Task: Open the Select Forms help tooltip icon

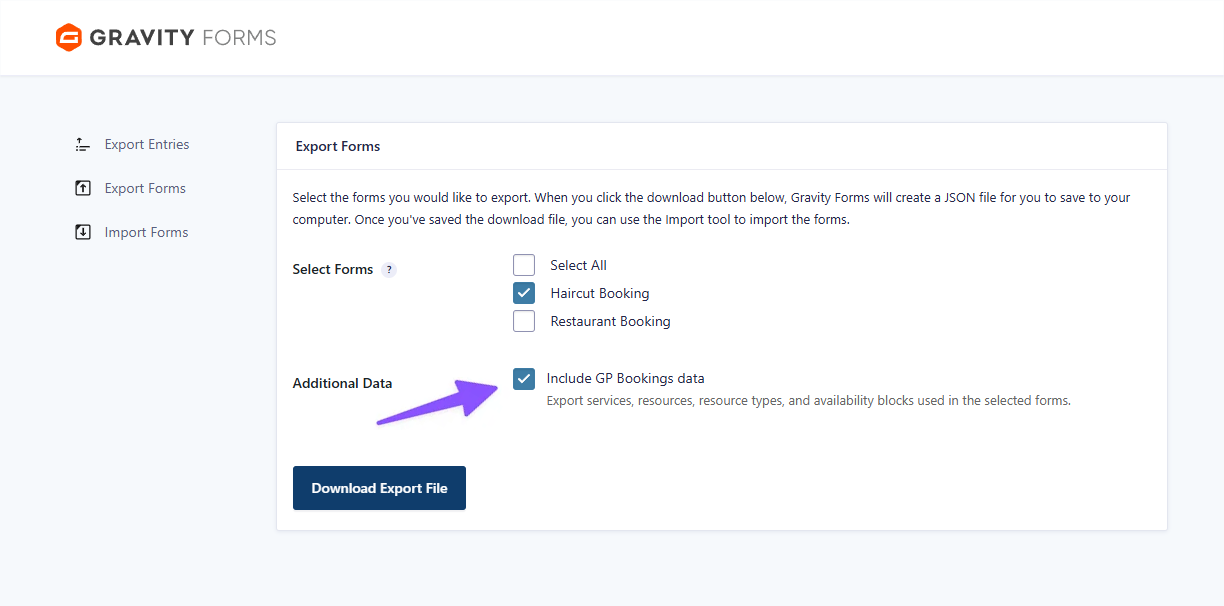Action: tap(389, 270)
